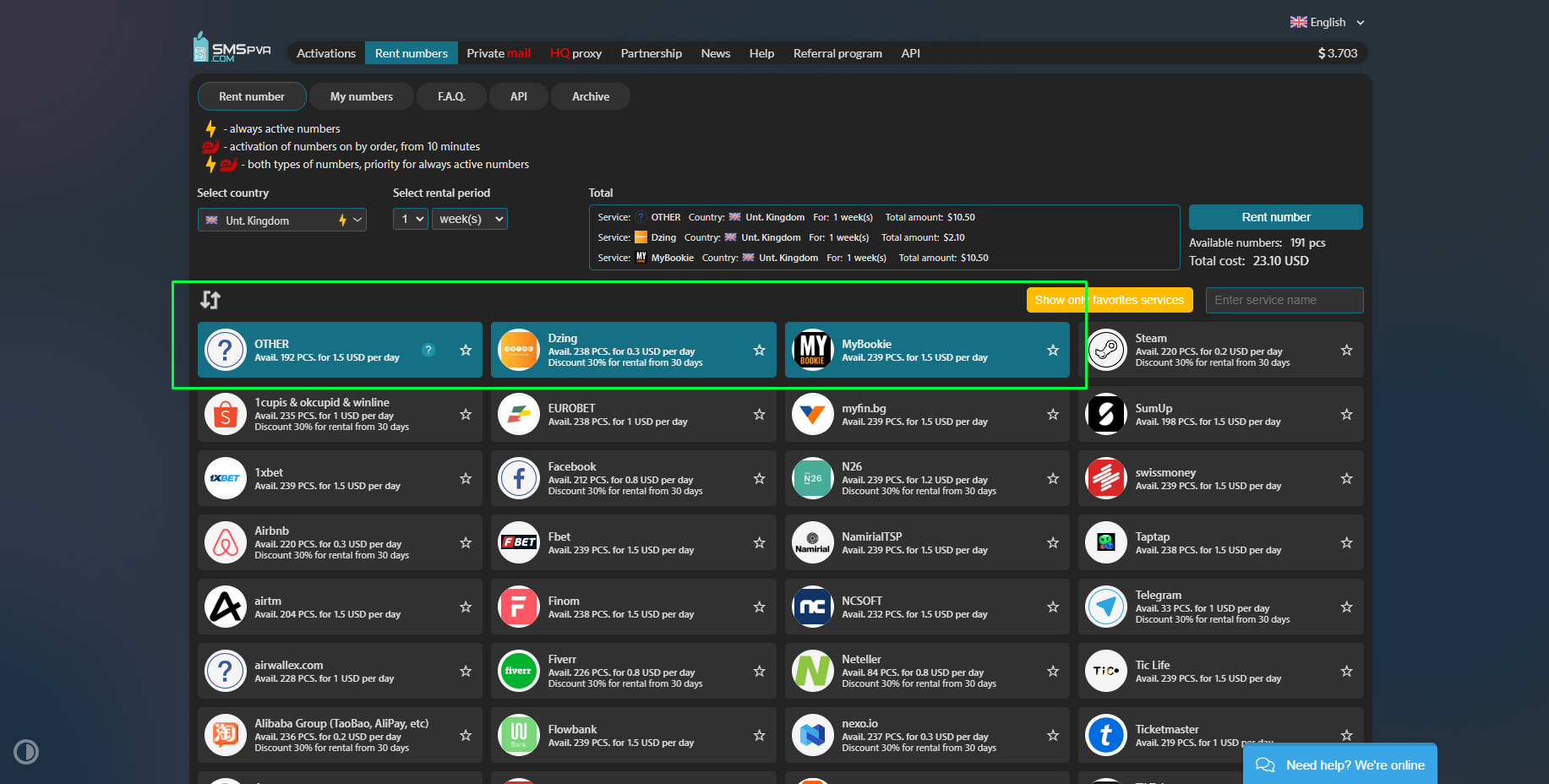Click the NamirialTSP service logo
The height and width of the screenshot is (784, 1549).
(813, 542)
